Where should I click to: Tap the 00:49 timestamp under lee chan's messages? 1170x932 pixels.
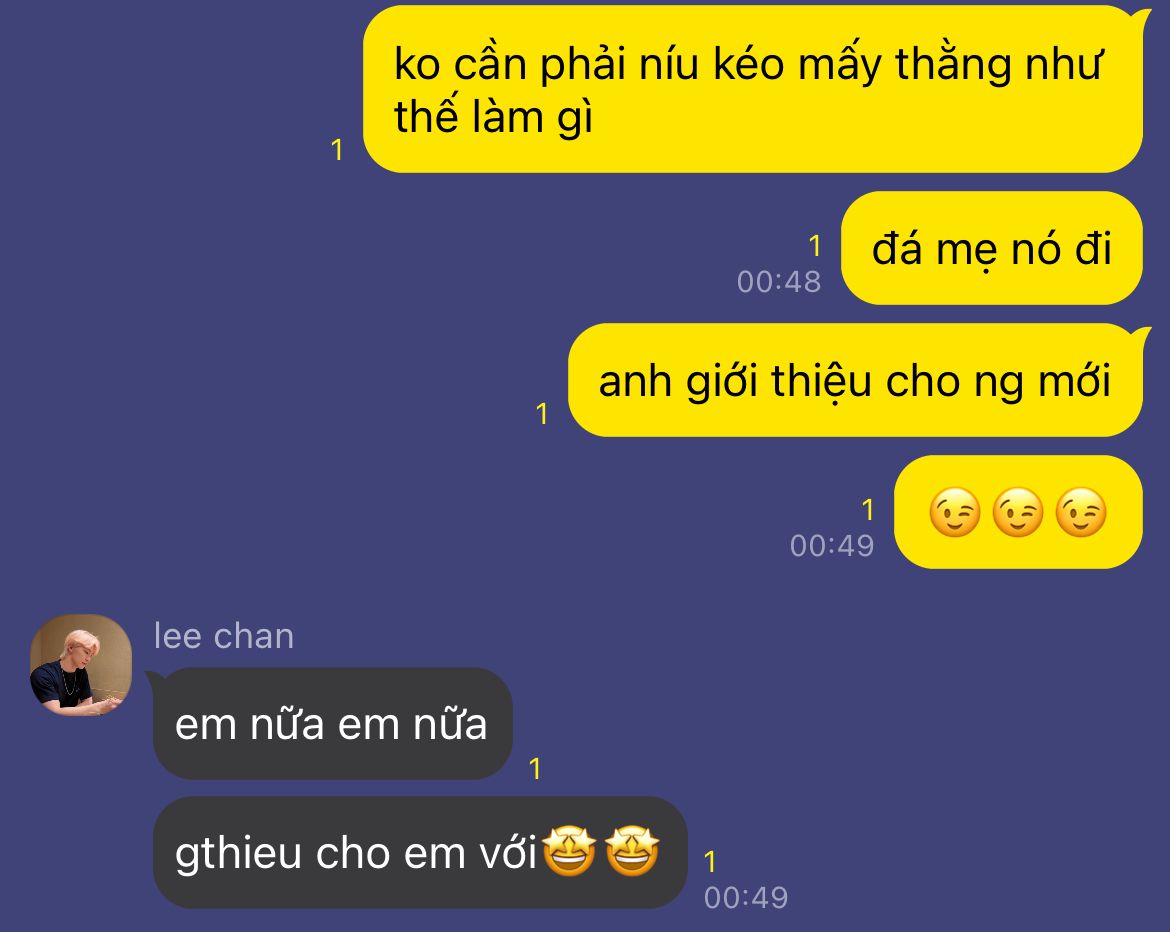746,898
